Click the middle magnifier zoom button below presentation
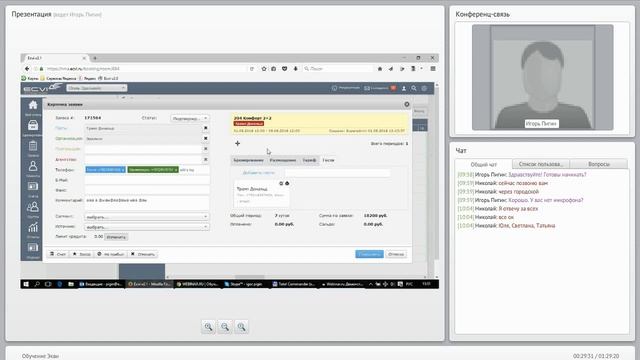 pyautogui.click(x=225, y=327)
